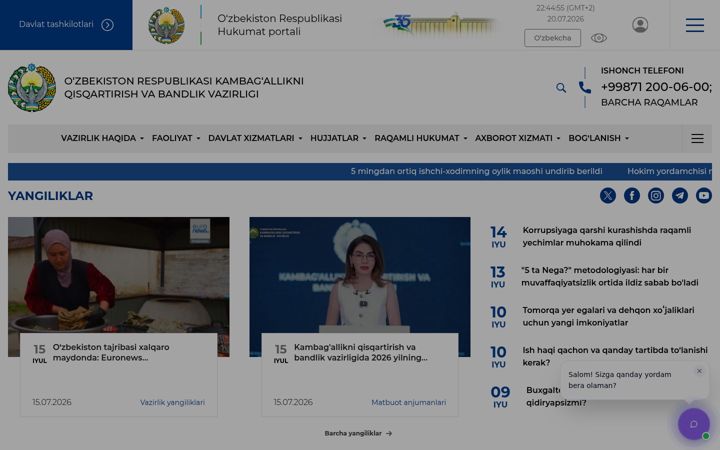The height and width of the screenshot is (450, 720).
Task: Open the BARCHA RAQAMLAR link
Action: (x=649, y=102)
